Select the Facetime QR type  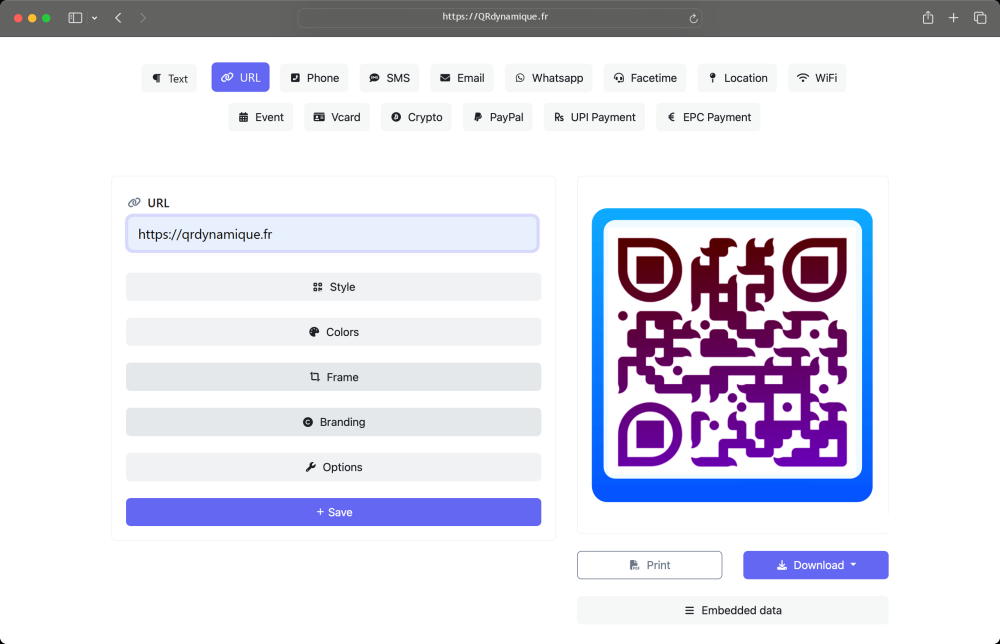coord(645,78)
